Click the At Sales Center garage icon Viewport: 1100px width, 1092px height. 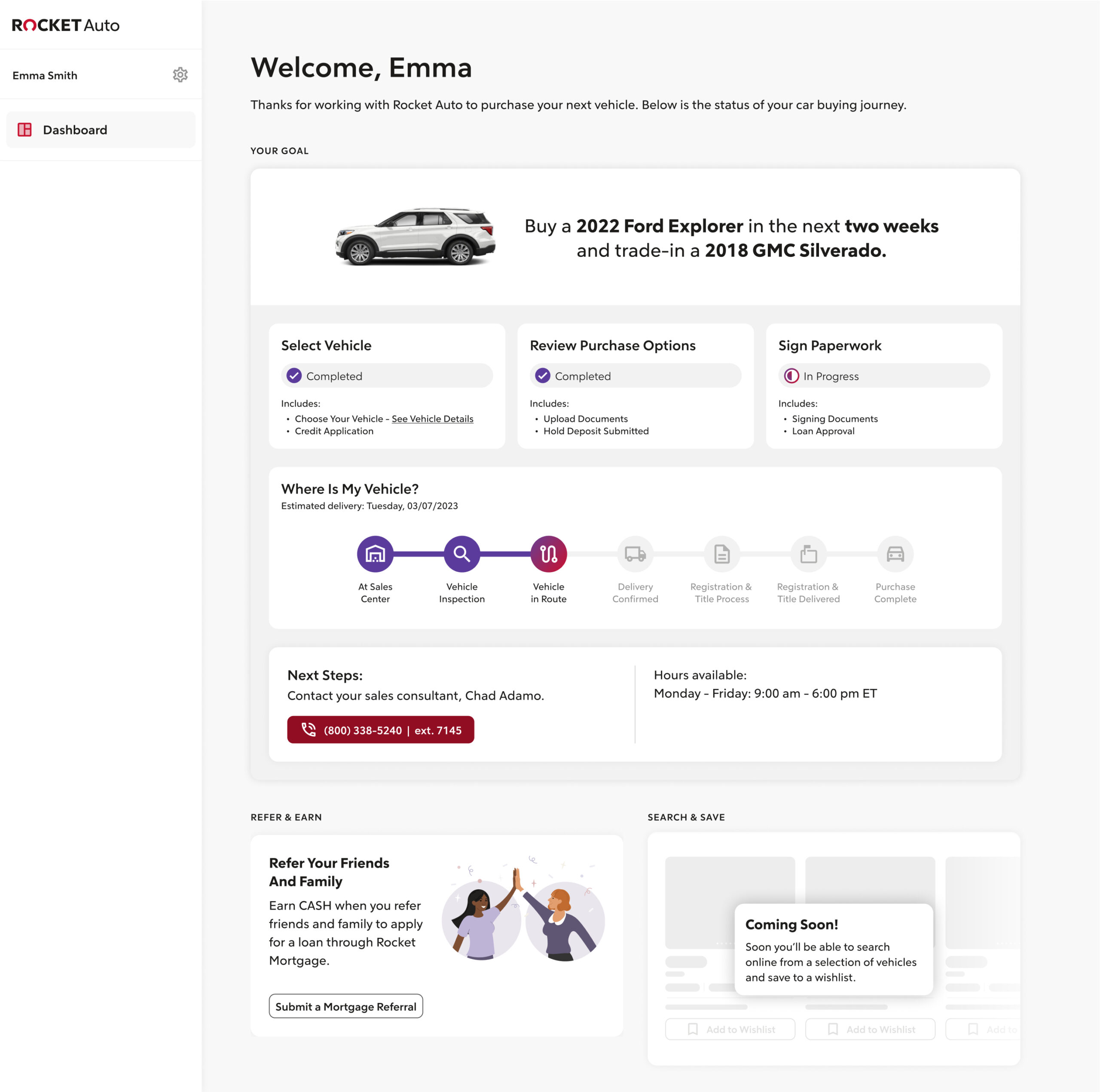[375, 553]
